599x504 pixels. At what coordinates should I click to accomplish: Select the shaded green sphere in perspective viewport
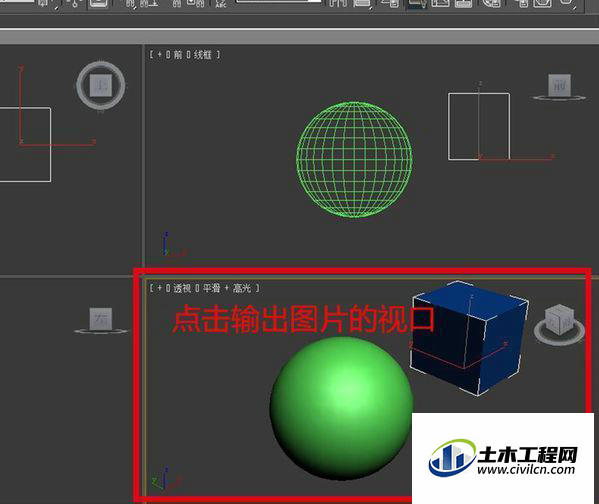tap(342, 408)
